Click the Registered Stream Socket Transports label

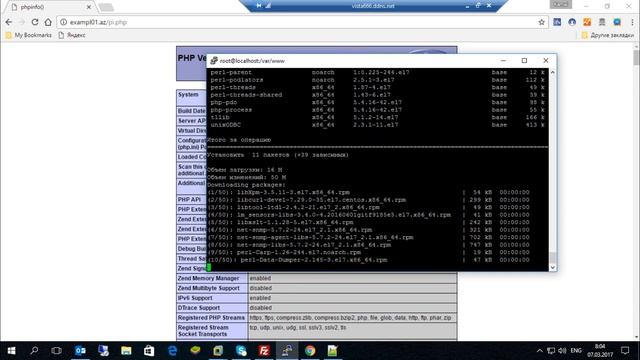202,331
